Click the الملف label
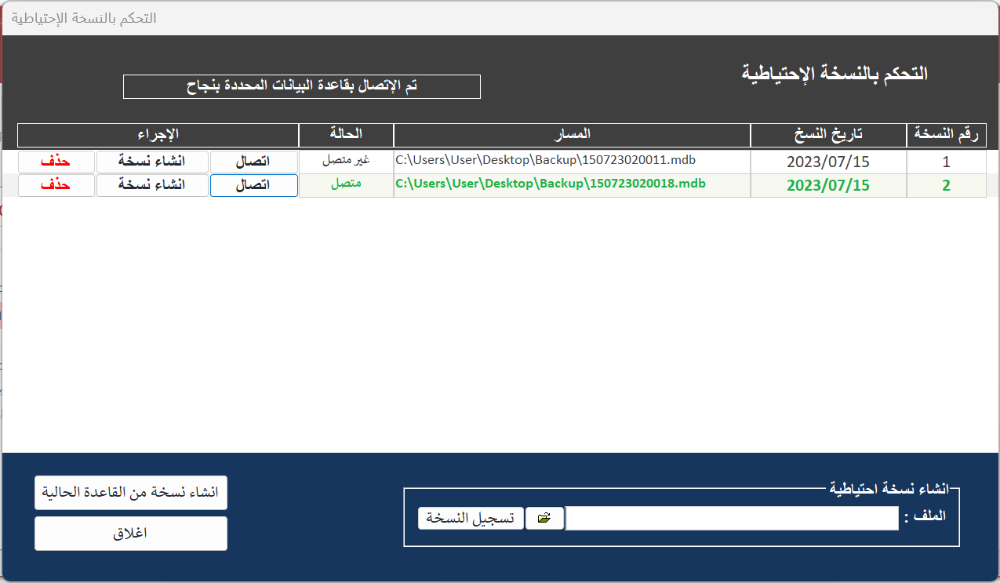The width and height of the screenshot is (1000, 583). [x=925, y=516]
